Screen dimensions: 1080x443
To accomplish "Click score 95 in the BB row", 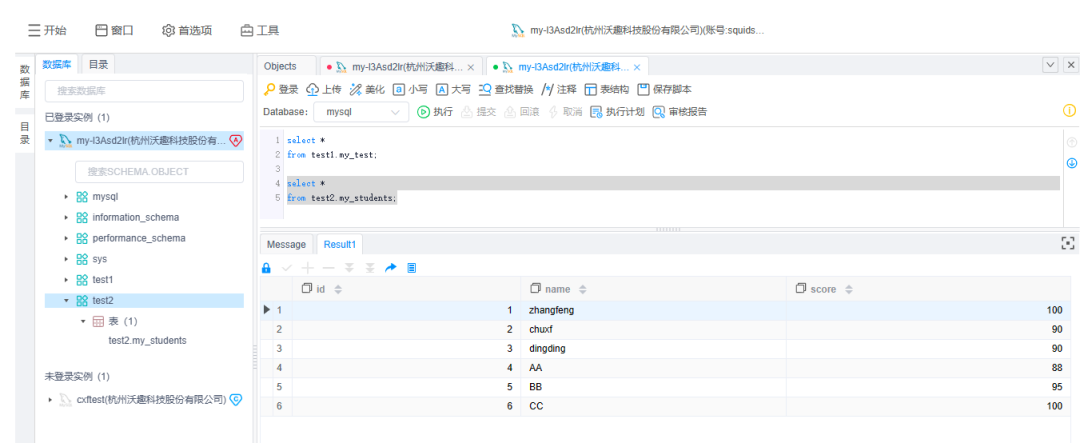I will click(929, 387).
